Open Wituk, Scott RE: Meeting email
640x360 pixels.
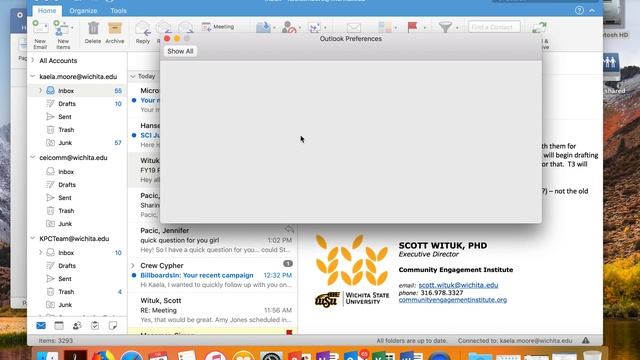[212, 310]
